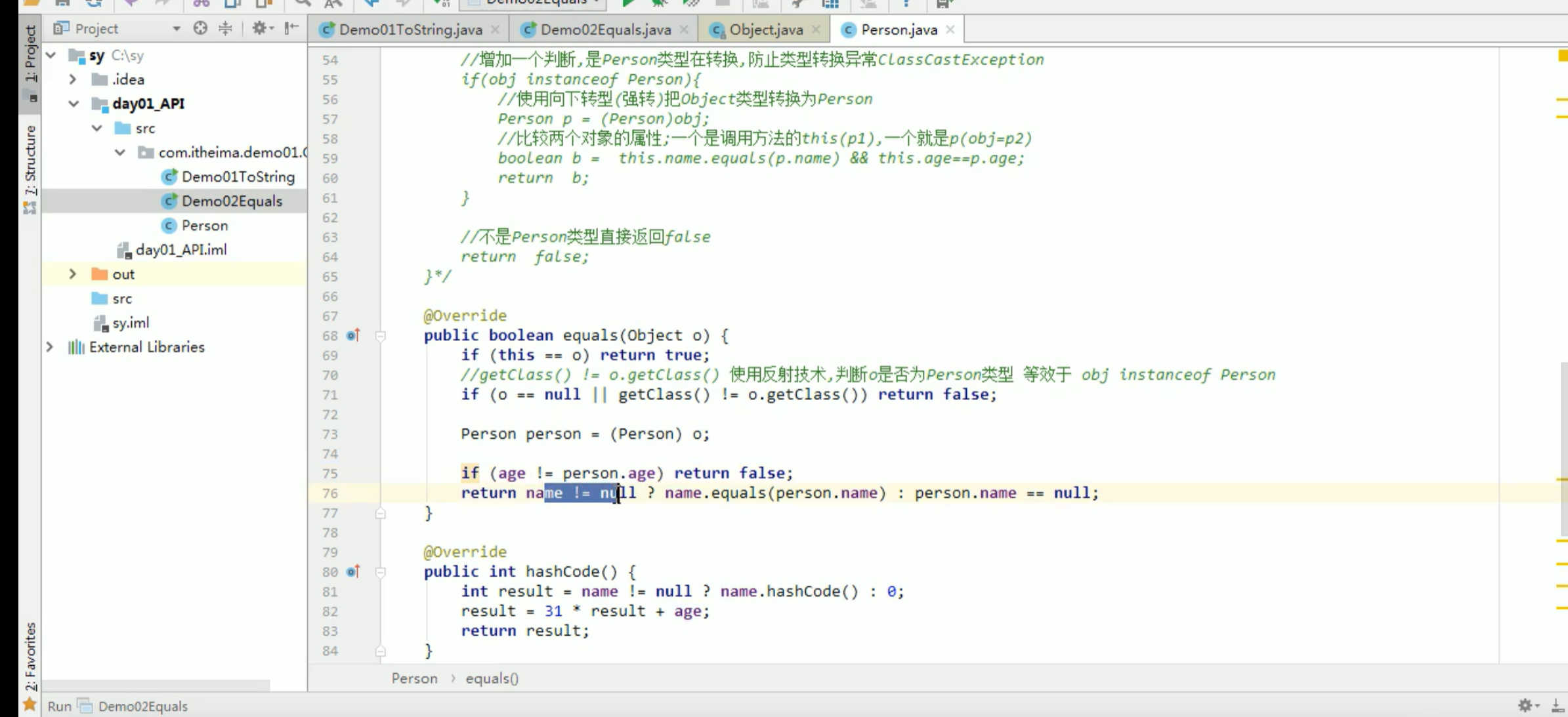
Task: Expand the out folder
Action: (x=73, y=274)
